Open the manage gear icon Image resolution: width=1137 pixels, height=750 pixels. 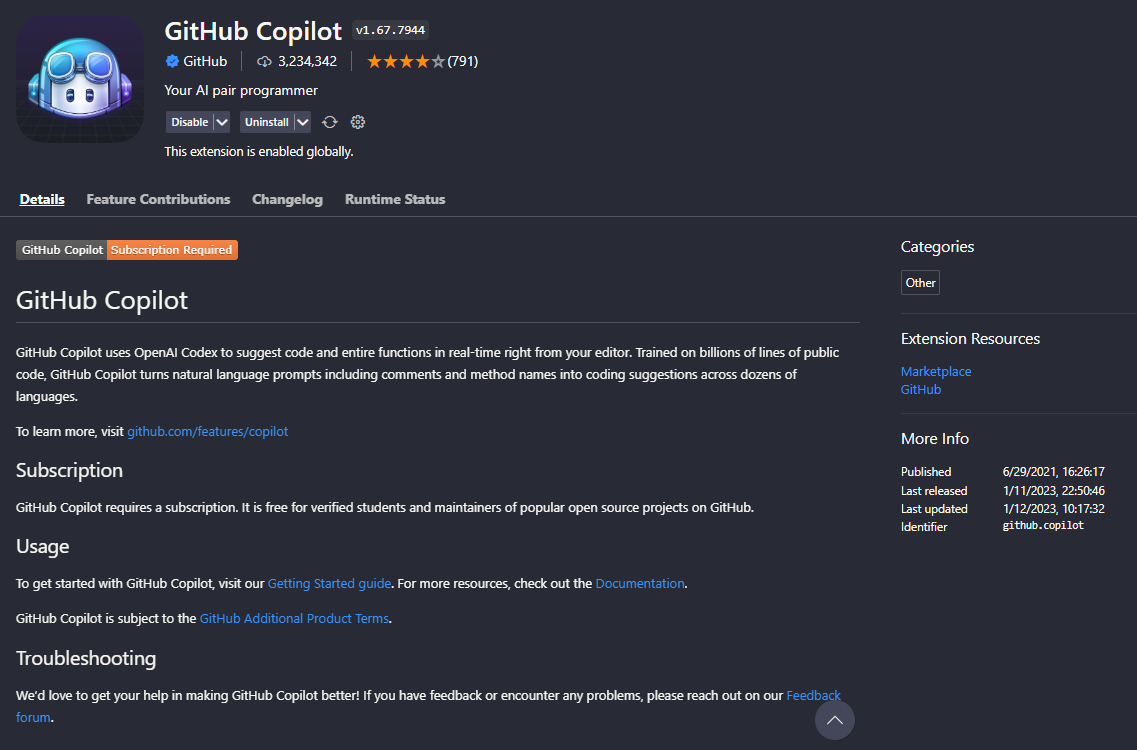(x=358, y=122)
